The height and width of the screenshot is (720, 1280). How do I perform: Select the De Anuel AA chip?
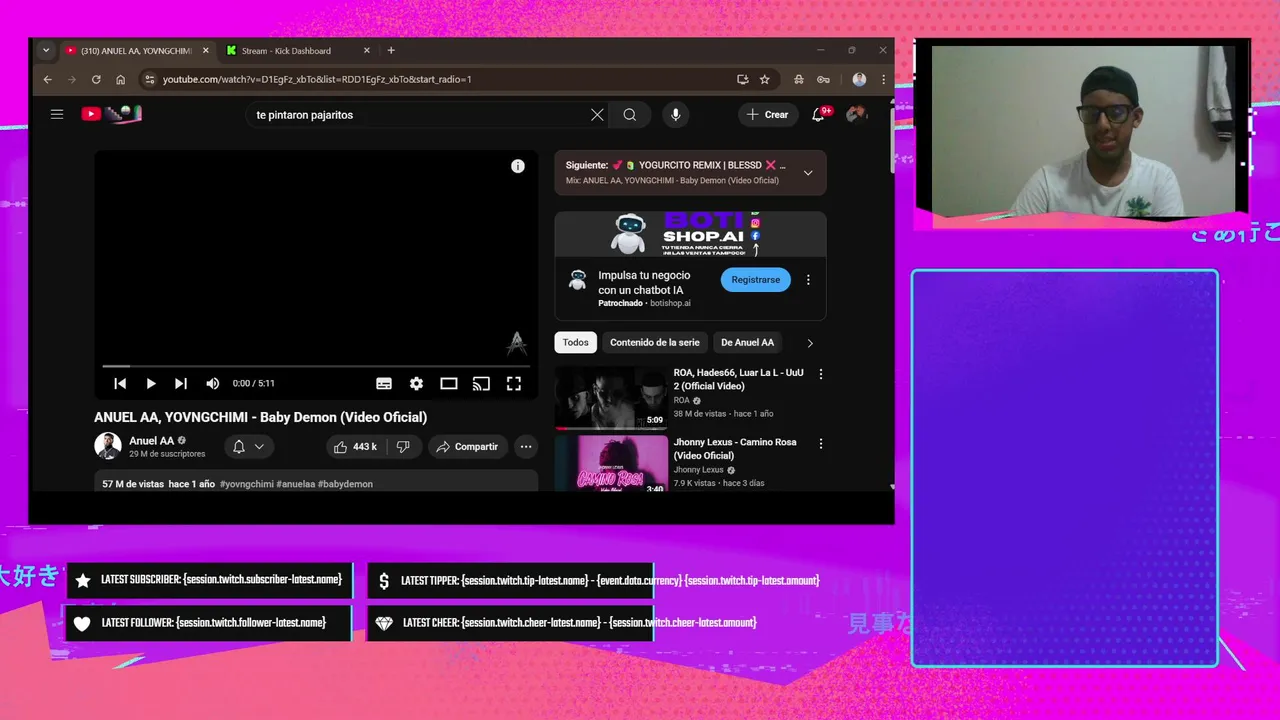(747, 342)
